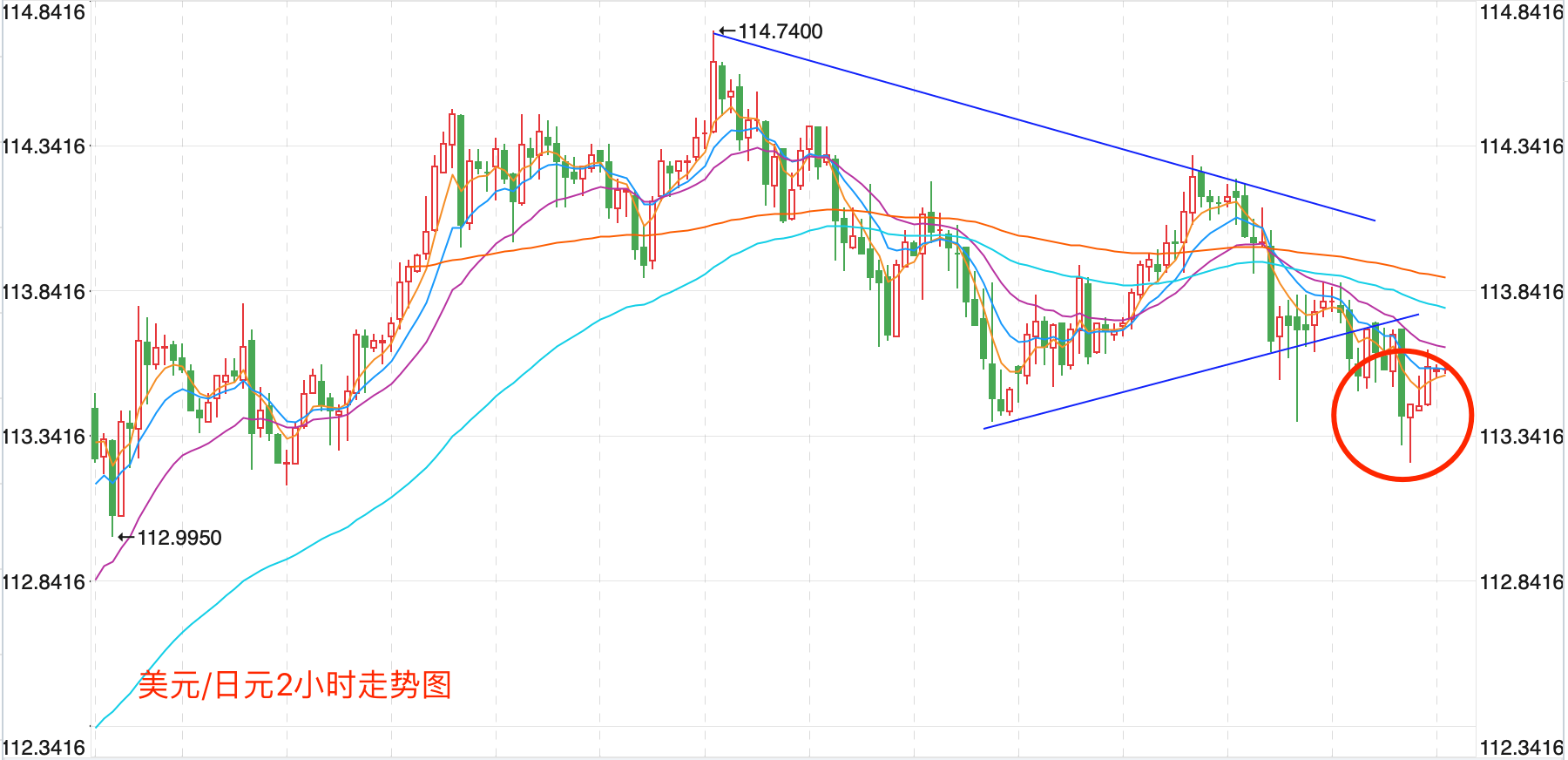Click left axis value 112.3416
The width and height of the screenshot is (1568, 760).
pyautogui.click(x=44, y=747)
